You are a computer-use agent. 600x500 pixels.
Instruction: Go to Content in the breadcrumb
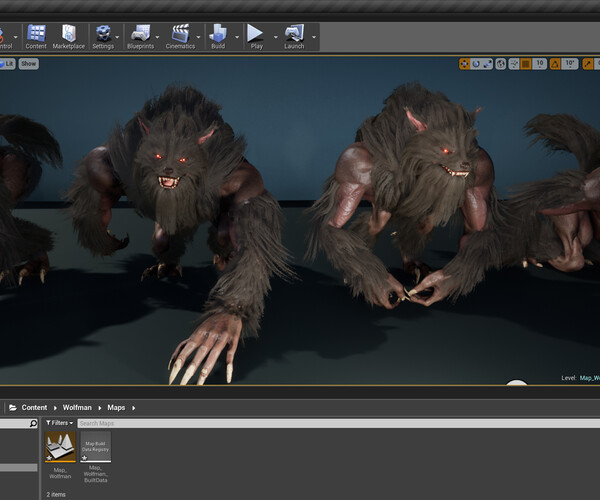click(34, 407)
